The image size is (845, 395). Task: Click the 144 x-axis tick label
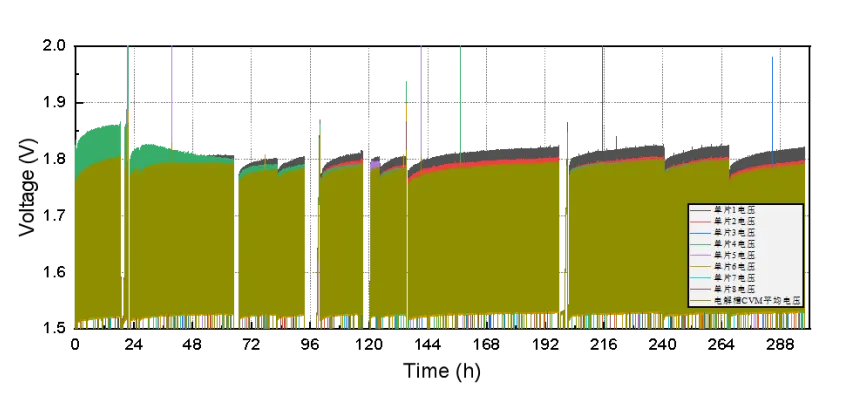(x=428, y=345)
